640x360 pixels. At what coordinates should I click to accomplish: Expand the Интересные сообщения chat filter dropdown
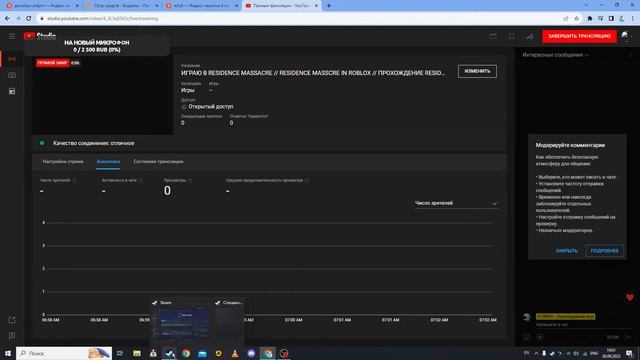(x=556, y=55)
